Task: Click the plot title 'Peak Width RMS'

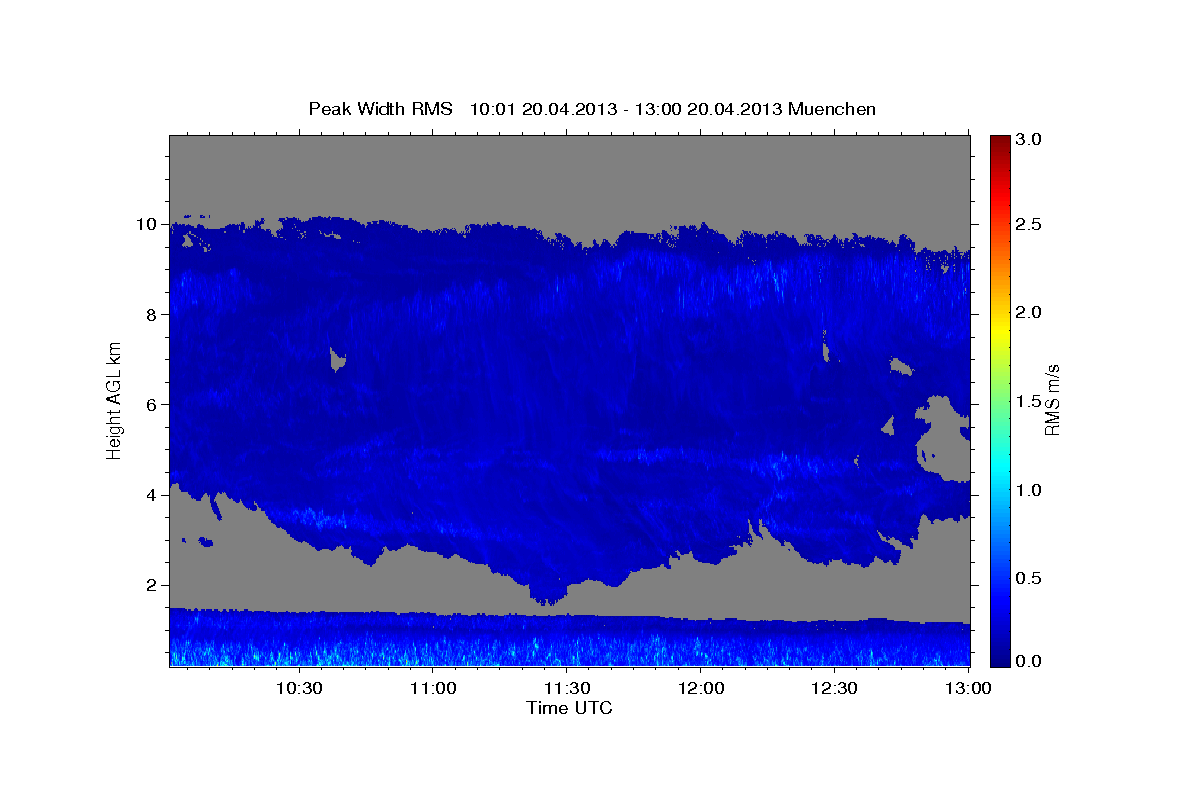Action: [x=380, y=109]
